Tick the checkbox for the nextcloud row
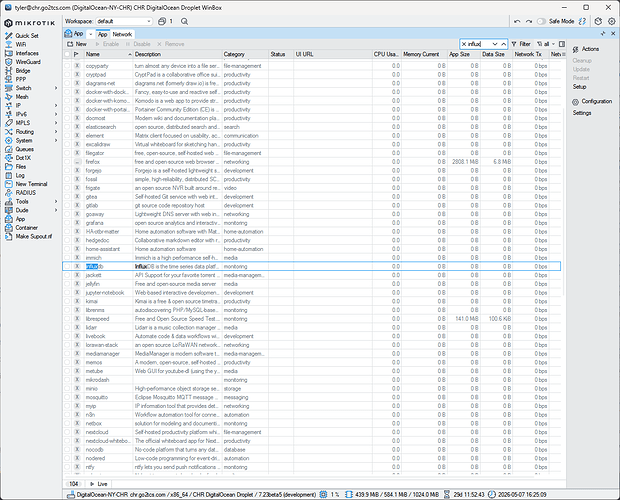The image size is (620, 500). click(67, 432)
